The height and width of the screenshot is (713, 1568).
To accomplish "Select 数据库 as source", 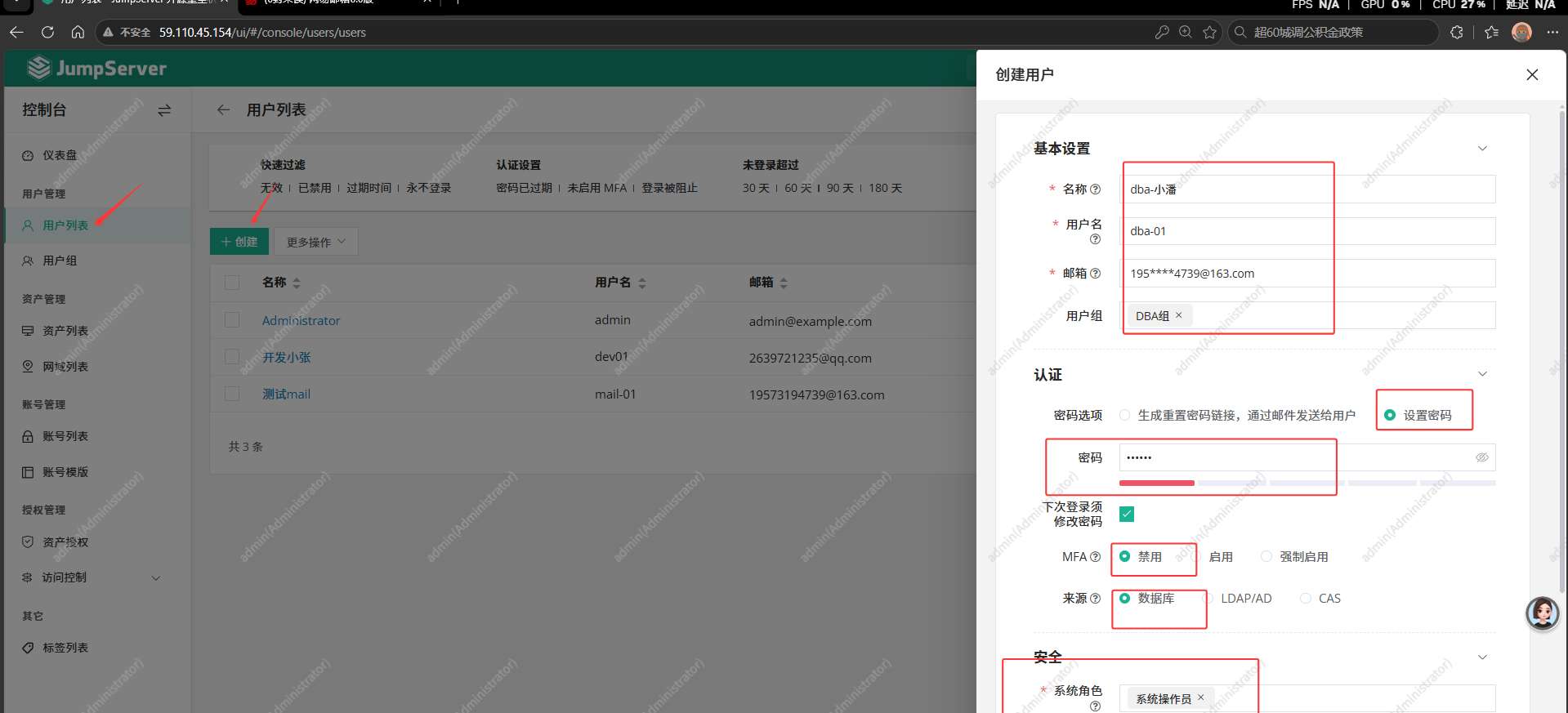I will pos(1124,598).
